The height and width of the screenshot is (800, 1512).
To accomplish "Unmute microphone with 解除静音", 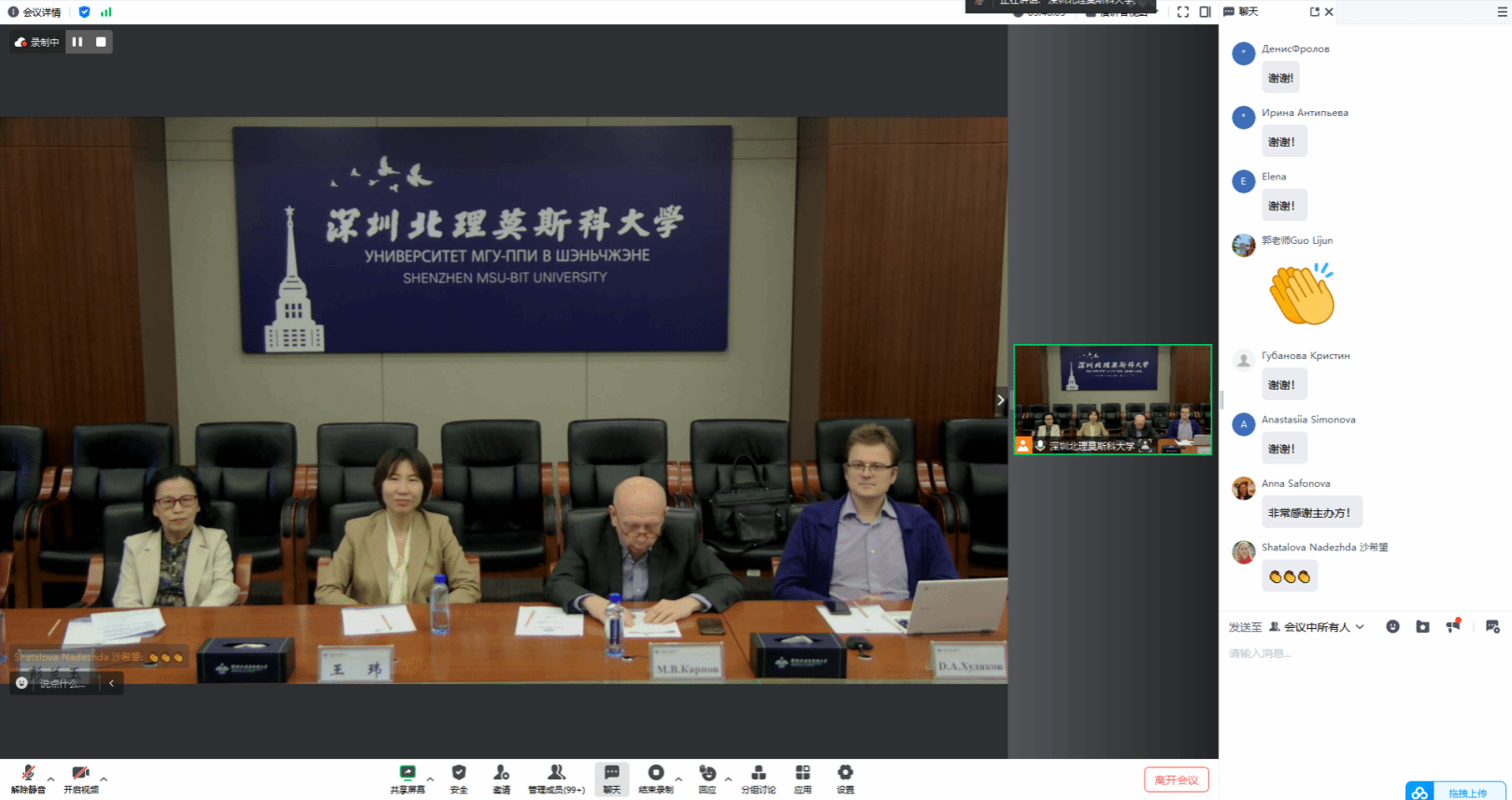I will [x=28, y=779].
